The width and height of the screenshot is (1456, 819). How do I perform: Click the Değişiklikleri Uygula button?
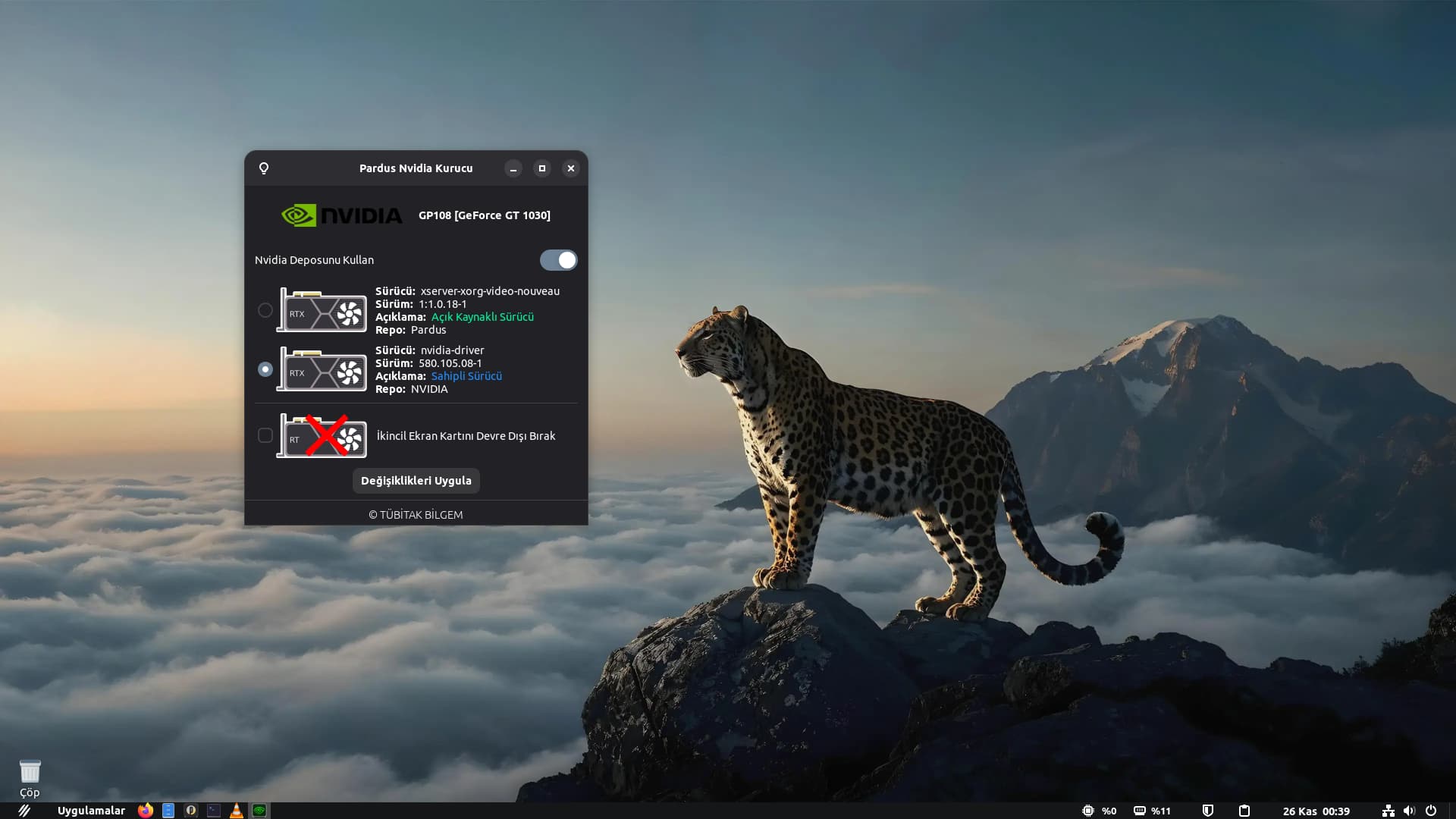pyautogui.click(x=416, y=481)
